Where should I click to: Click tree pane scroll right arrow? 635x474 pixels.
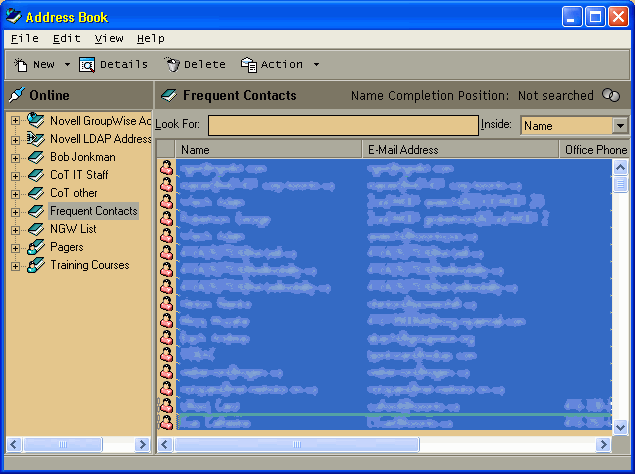click(x=142, y=444)
